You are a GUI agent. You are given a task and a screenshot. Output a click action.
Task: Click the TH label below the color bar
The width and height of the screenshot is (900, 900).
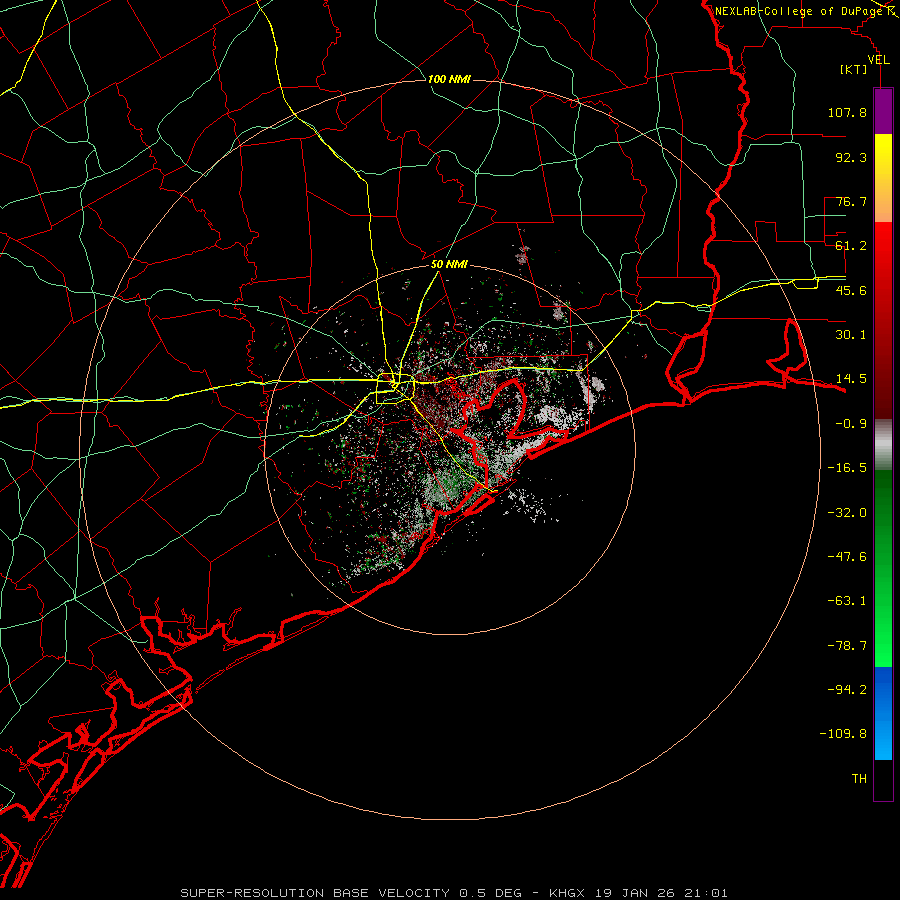pyautogui.click(x=859, y=779)
